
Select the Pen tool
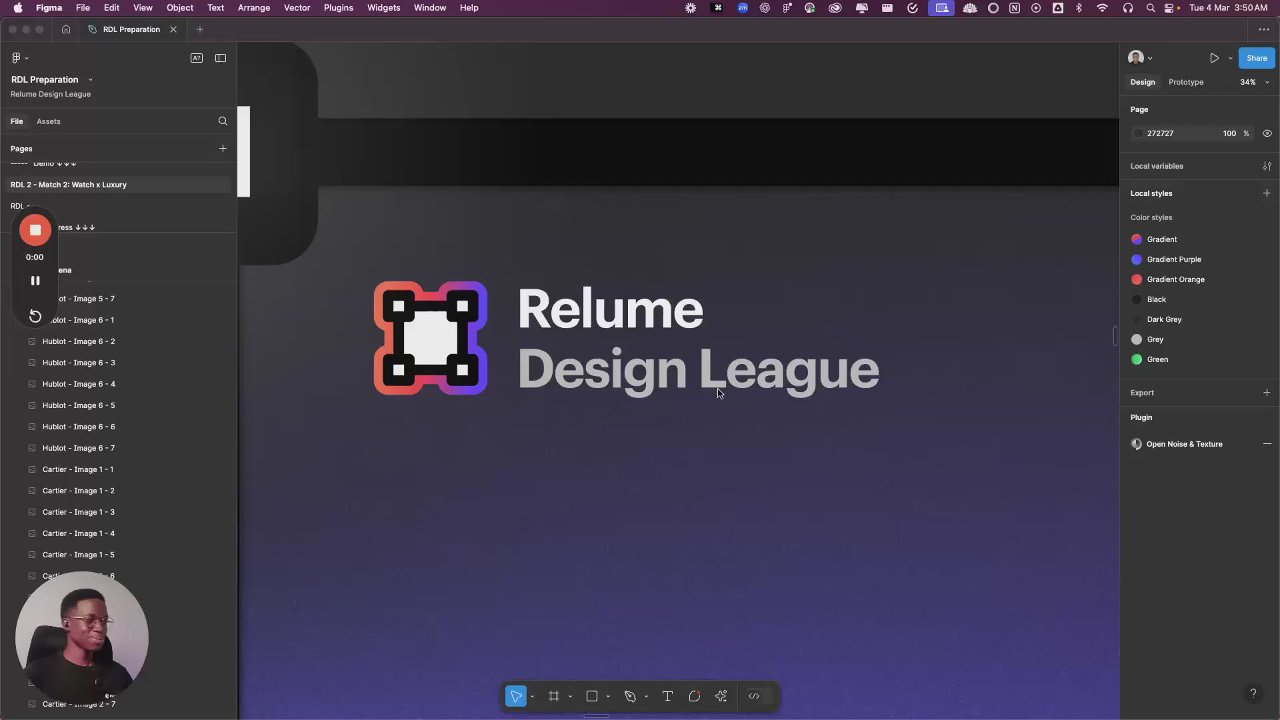tap(630, 696)
